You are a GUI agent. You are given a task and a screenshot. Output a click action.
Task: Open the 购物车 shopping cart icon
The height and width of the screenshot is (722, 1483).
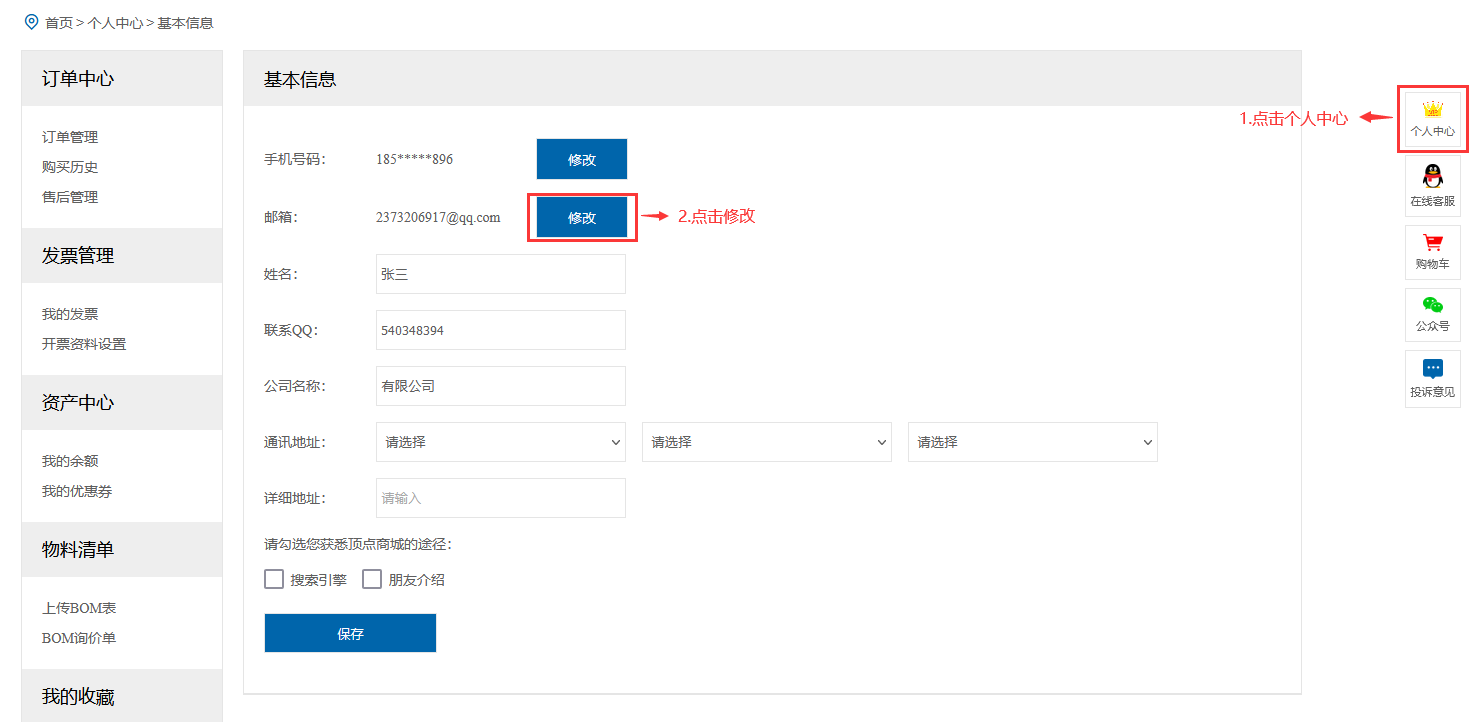click(x=1432, y=243)
